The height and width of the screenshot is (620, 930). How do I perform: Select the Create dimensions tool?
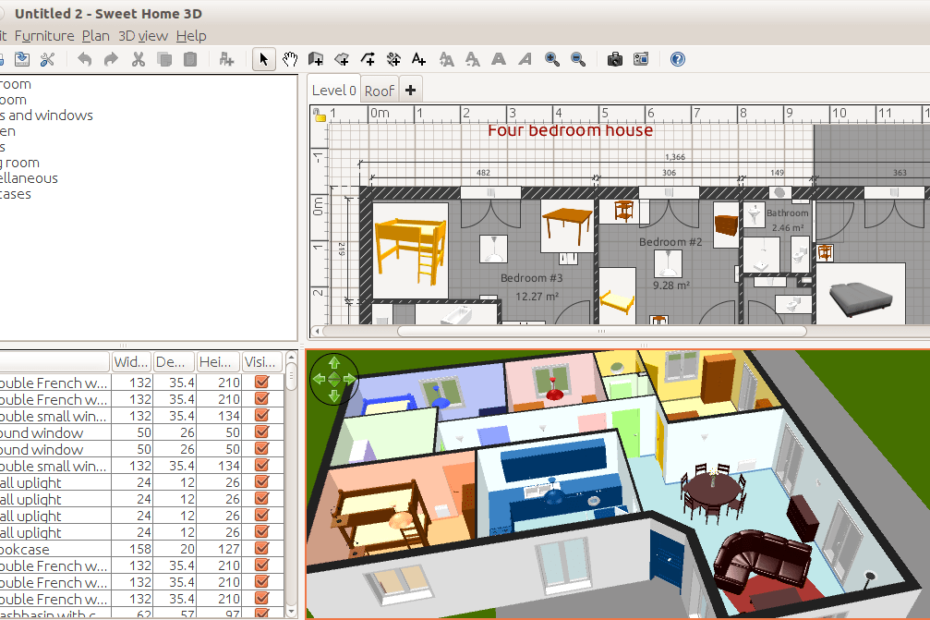pyautogui.click(x=393, y=59)
